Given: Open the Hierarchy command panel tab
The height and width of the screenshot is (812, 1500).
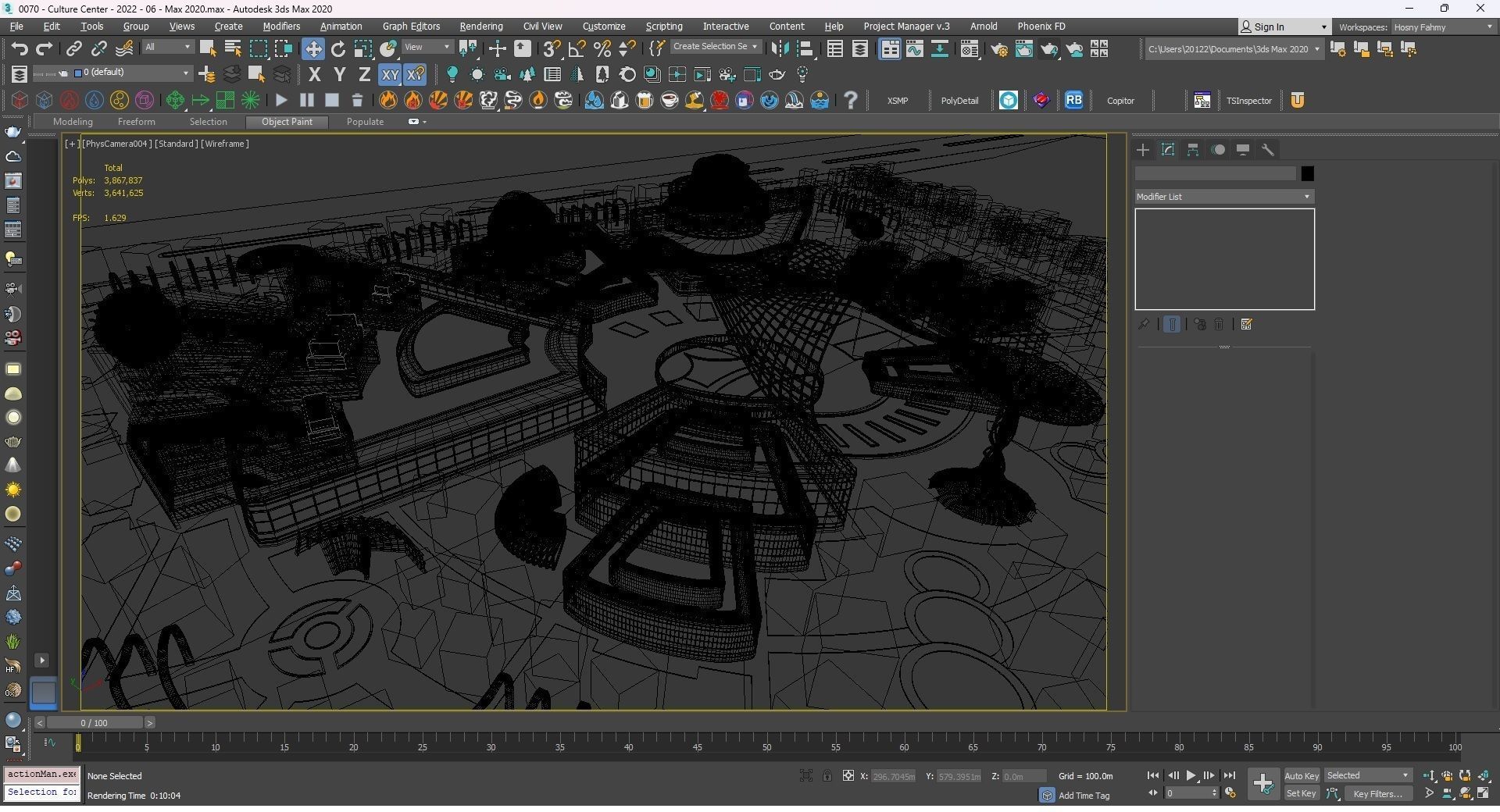Looking at the screenshot, I should click(1193, 150).
